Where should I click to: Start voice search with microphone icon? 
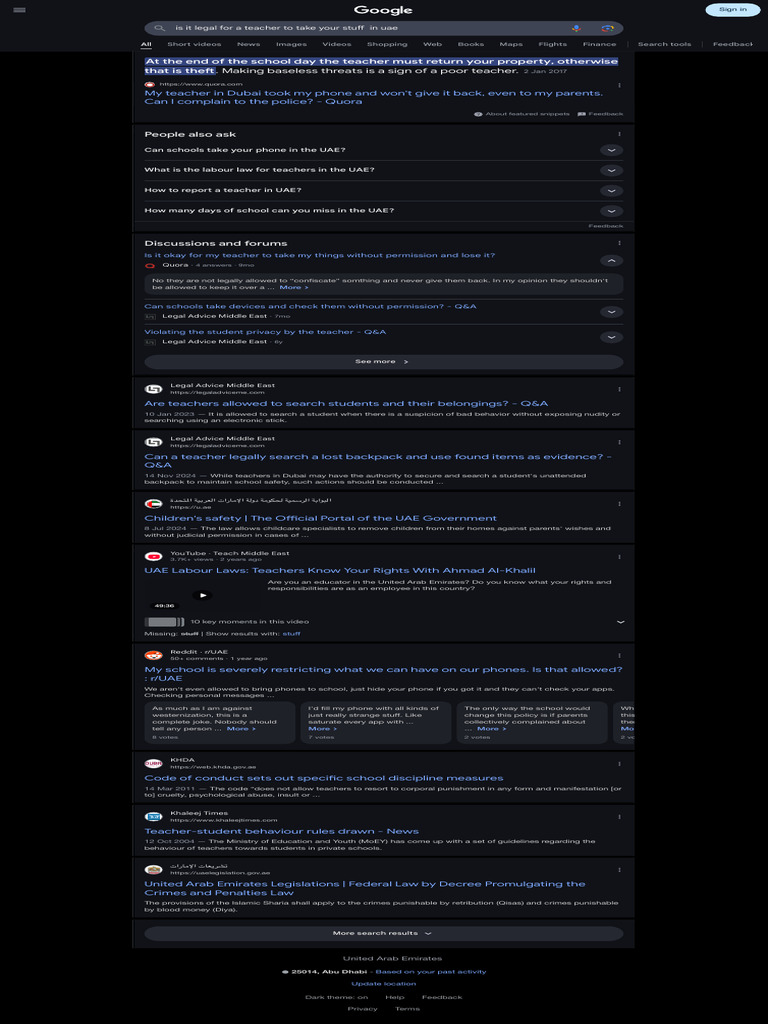point(576,28)
